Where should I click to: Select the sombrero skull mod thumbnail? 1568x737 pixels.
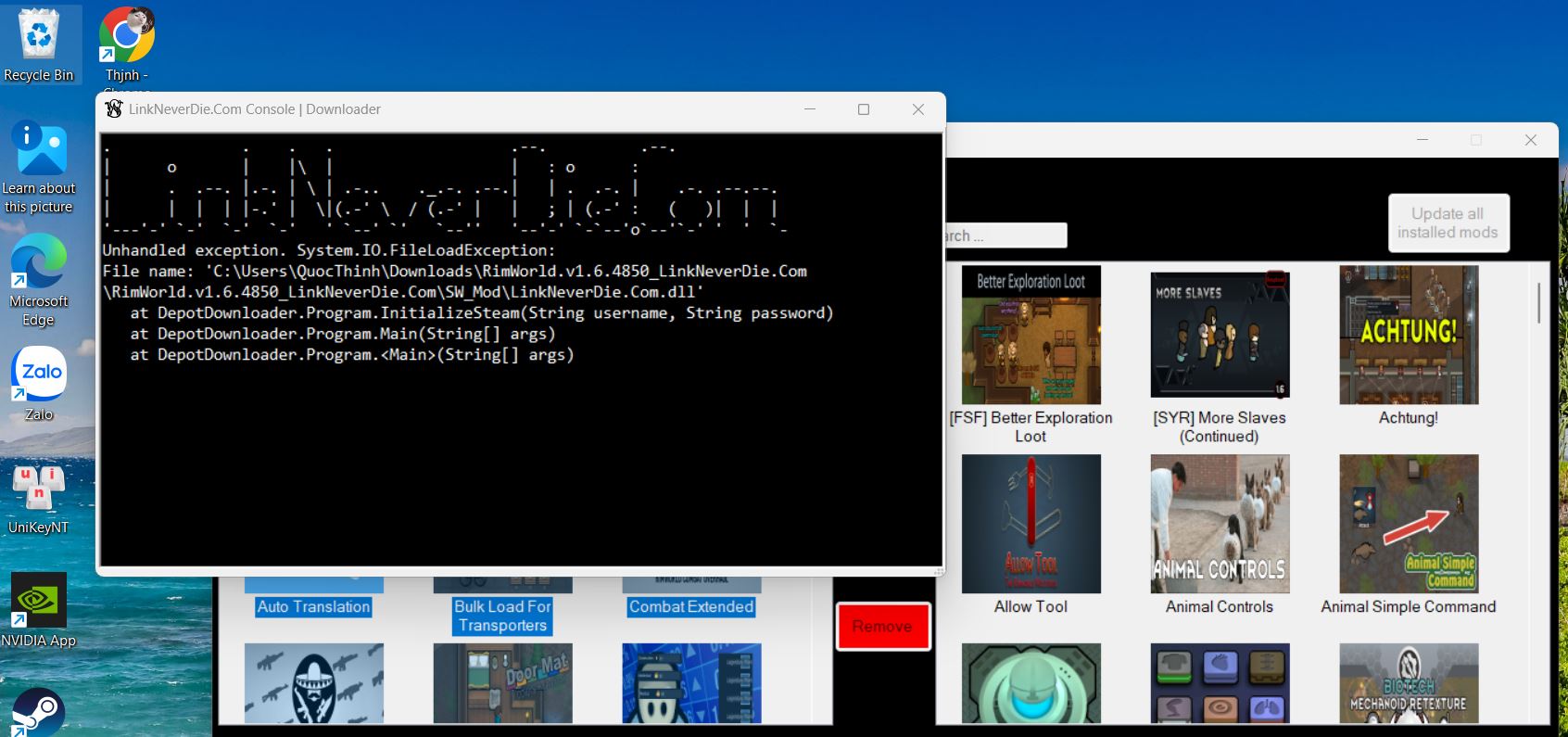point(314,683)
